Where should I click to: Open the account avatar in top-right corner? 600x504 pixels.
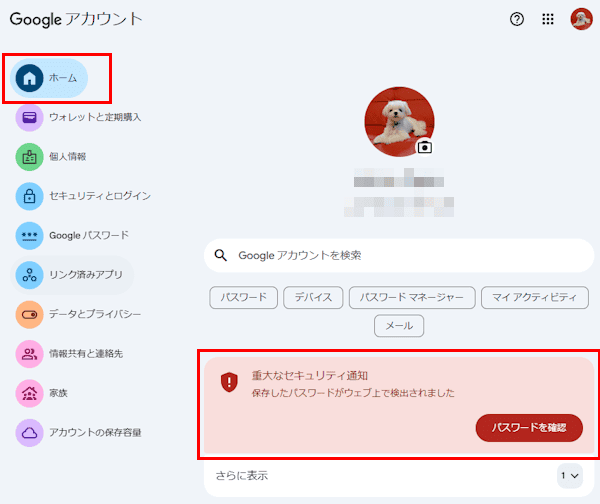click(581, 19)
